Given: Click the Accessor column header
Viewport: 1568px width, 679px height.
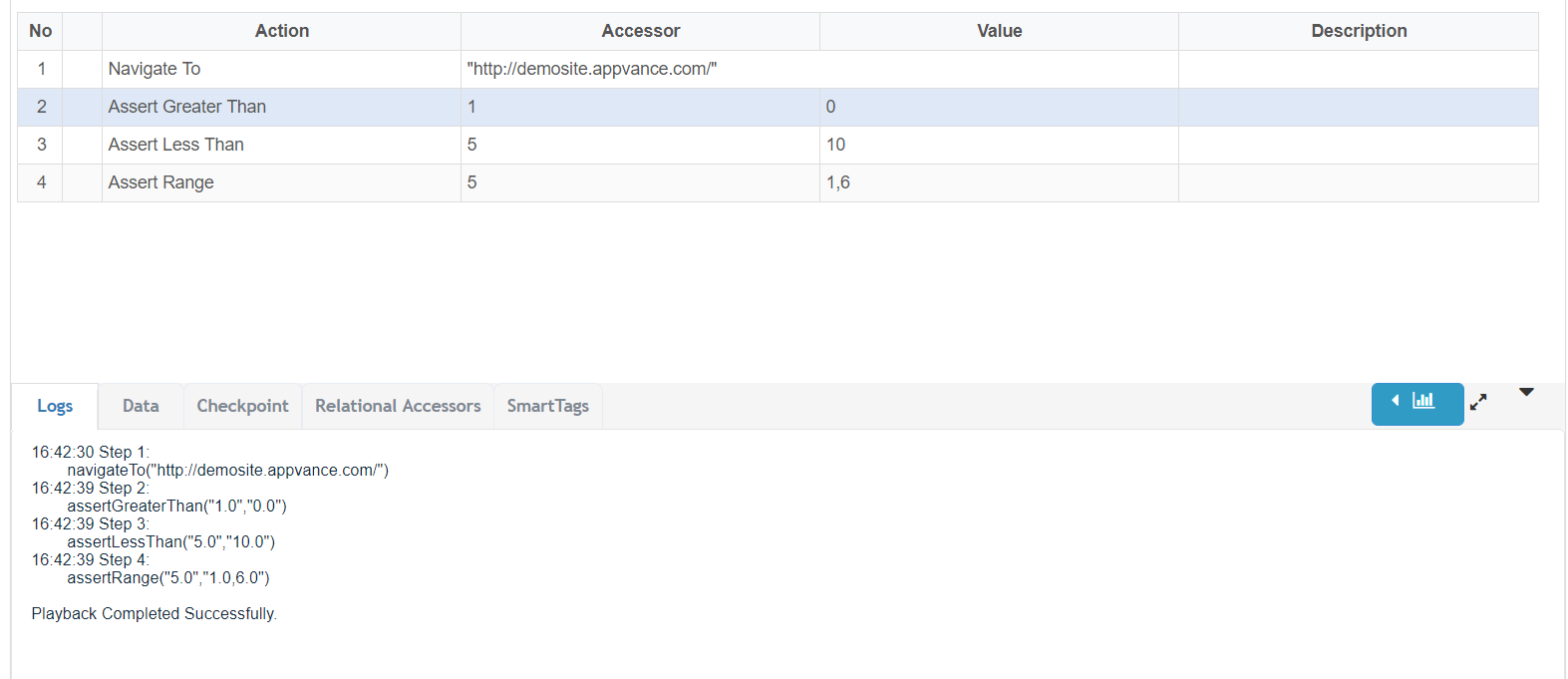Looking at the screenshot, I should click(x=640, y=31).
